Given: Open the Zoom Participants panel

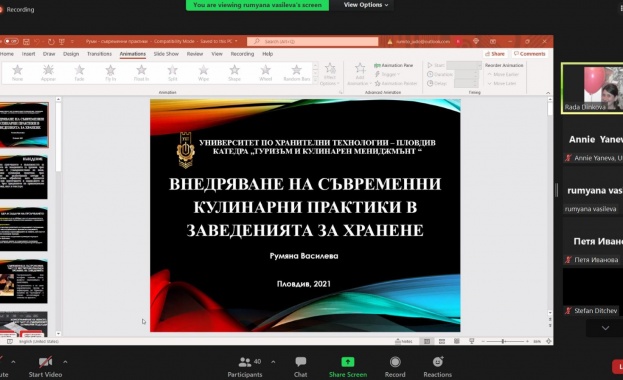Looking at the screenshot, I should (x=244, y=367).
